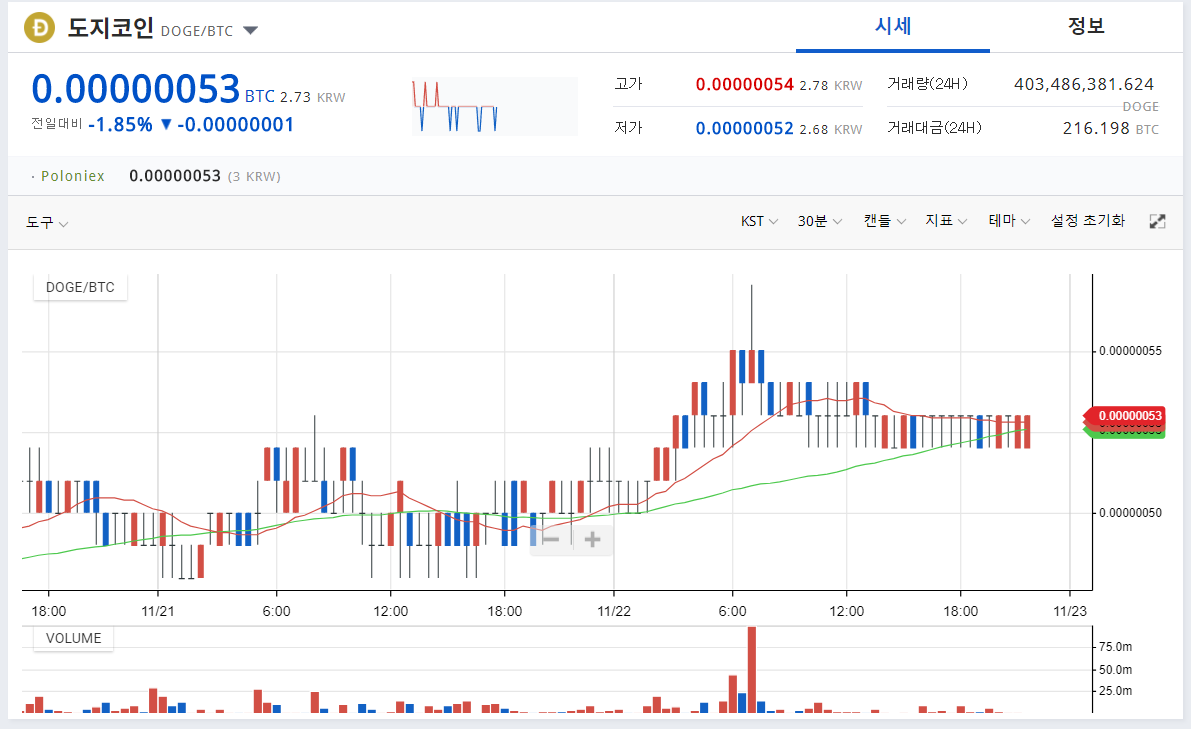This screenshot has width=1191, height=729.
Task: Open the 도구 tools dropdown
Action: 46,222
